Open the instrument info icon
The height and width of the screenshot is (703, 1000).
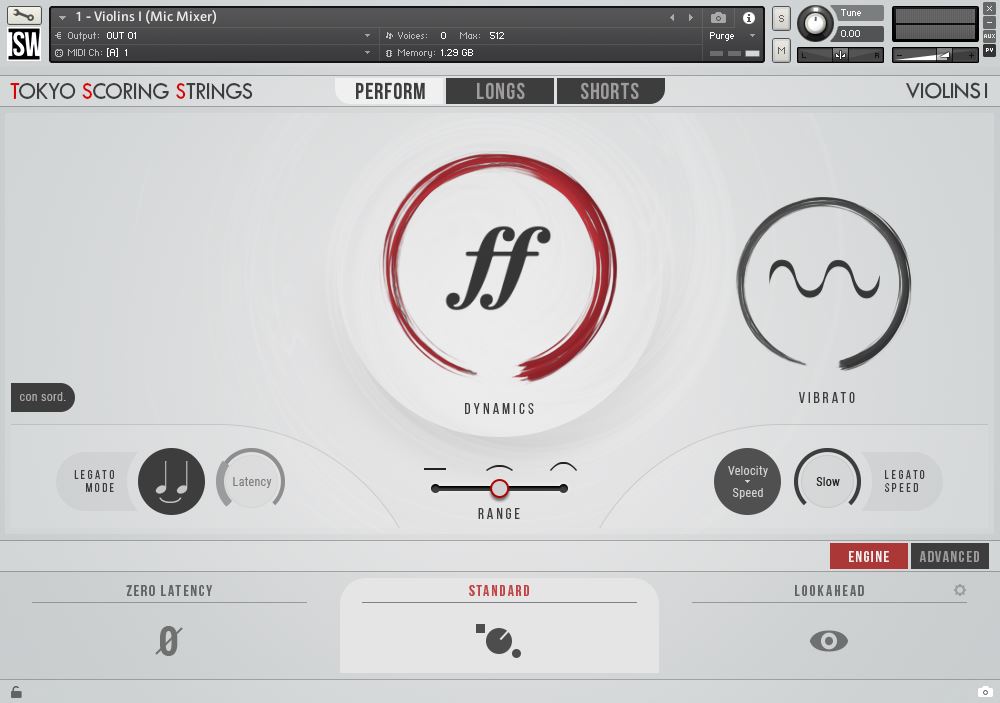click(749, 18)
